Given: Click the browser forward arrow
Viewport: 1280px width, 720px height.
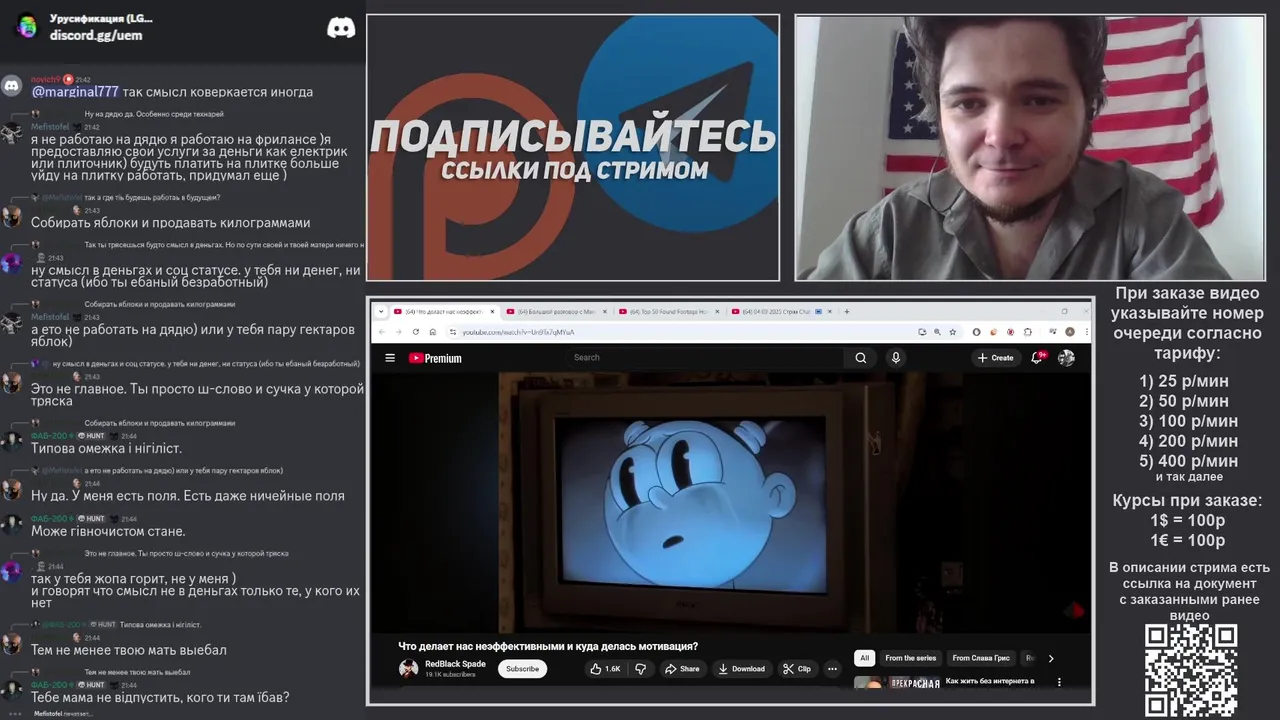Looking at the screenshot, I should click(398, 332).
